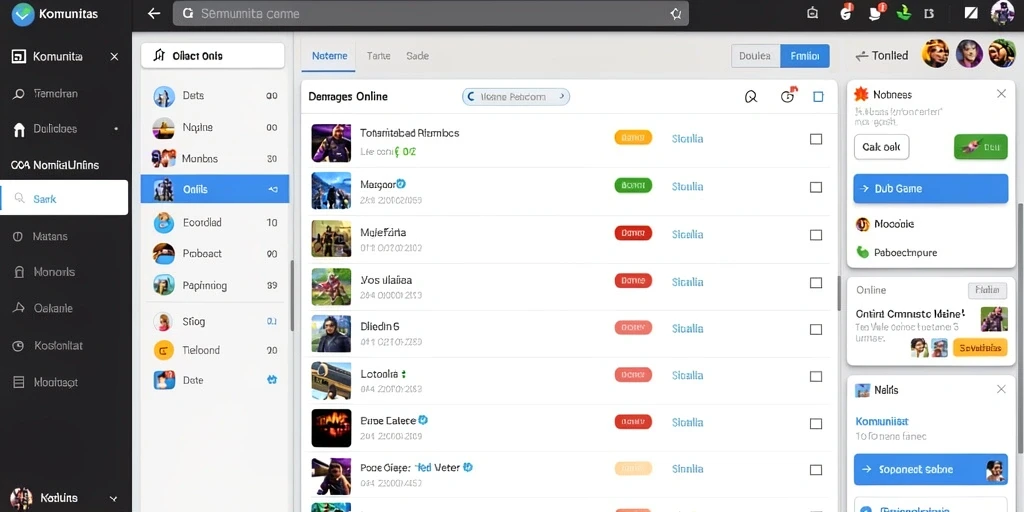
Task: Close the Nobneas panel
Action: 1001,94
